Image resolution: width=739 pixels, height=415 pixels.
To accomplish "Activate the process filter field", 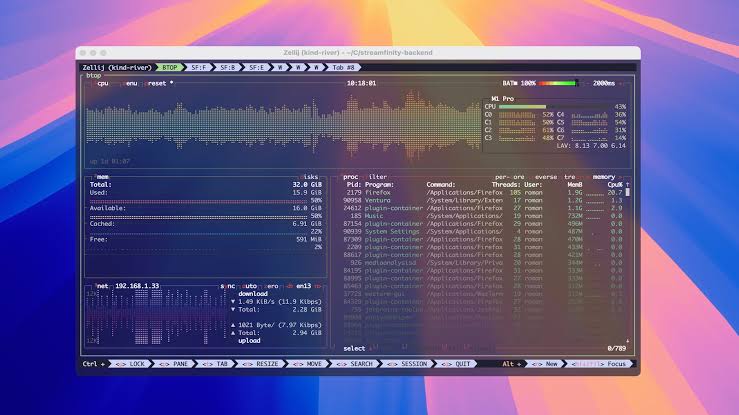I will (x=377, y=177).
